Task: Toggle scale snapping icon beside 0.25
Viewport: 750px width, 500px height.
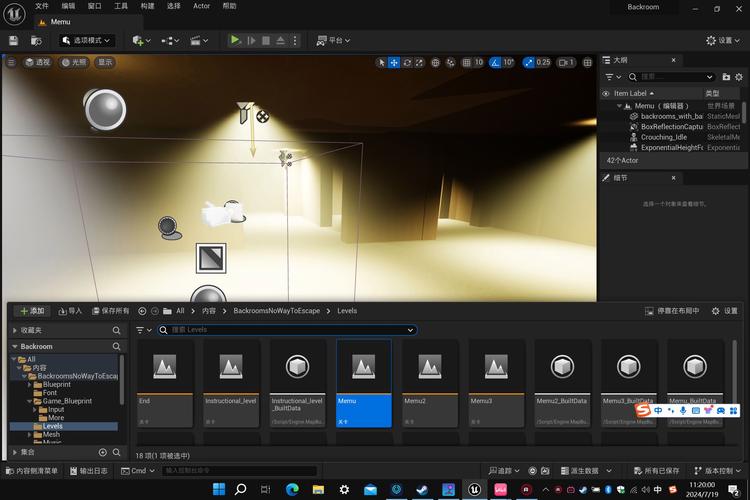Action: (x=528, y=63)
